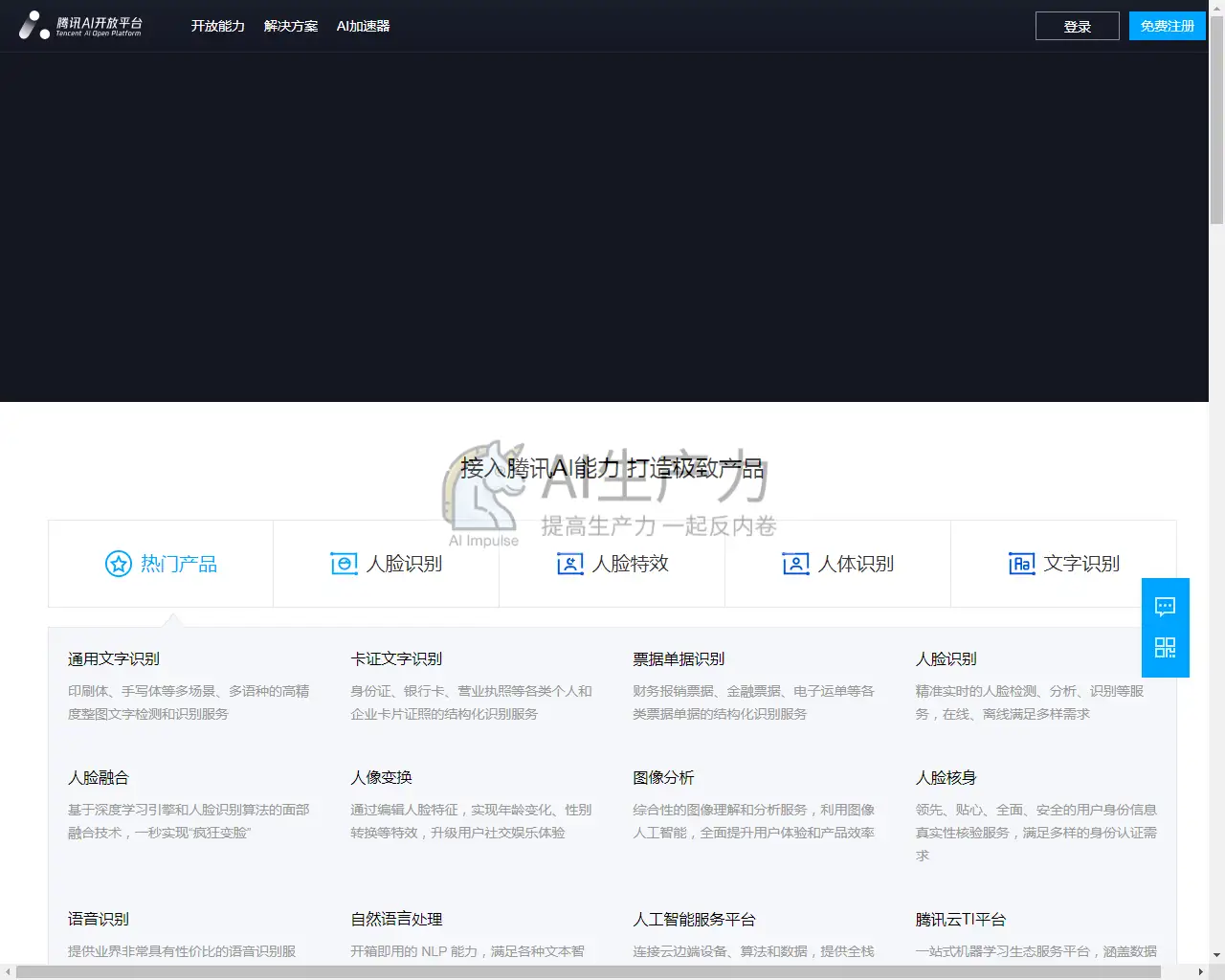Open the 热门产品 star icon
1225x980 pixels.
pos(118,564)
